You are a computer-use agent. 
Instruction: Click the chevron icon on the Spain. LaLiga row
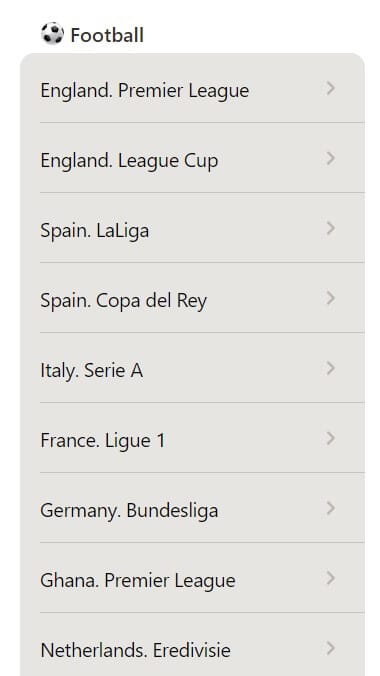[x=330, y=228]
